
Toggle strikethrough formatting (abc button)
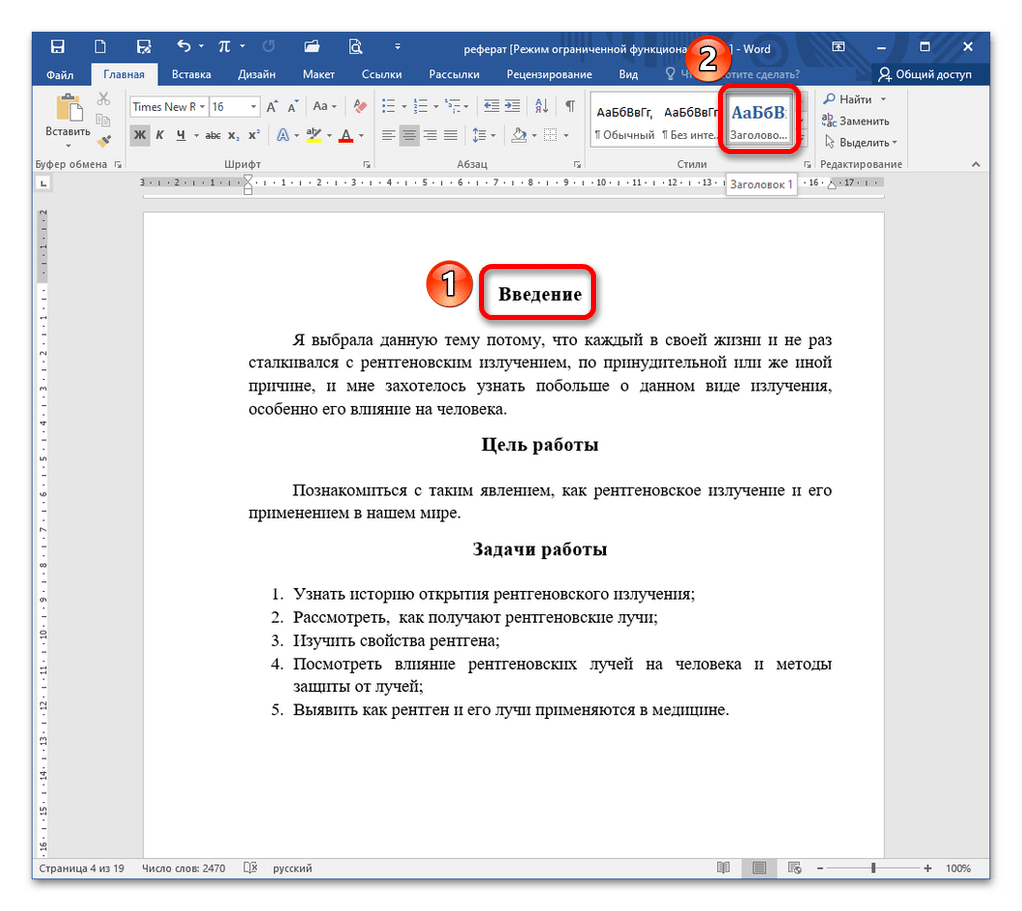[212, 135]
